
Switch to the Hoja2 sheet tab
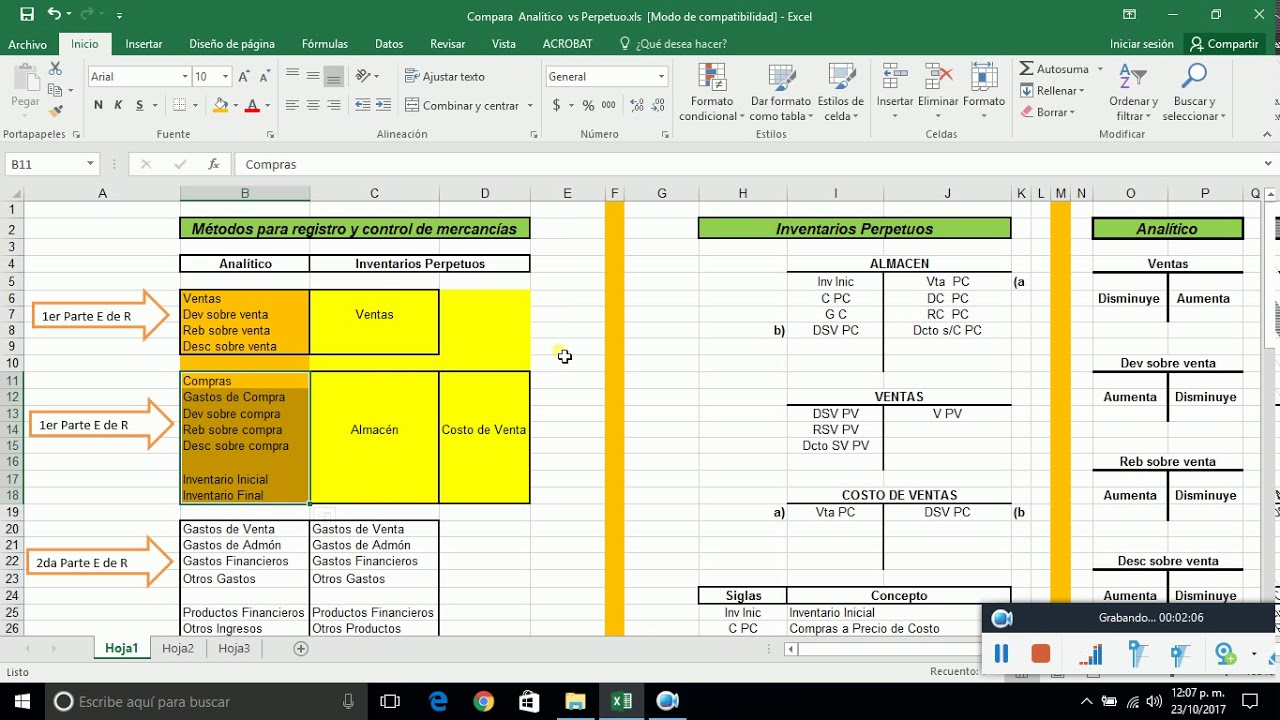[x=178, y=648]
